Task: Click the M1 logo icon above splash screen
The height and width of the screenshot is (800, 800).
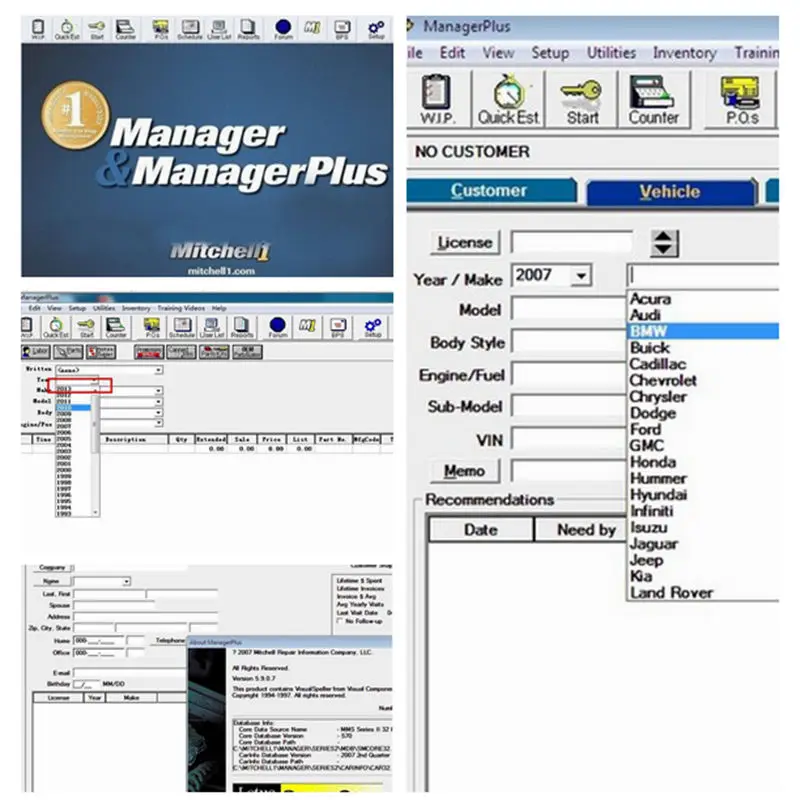Action: [312, 28]
